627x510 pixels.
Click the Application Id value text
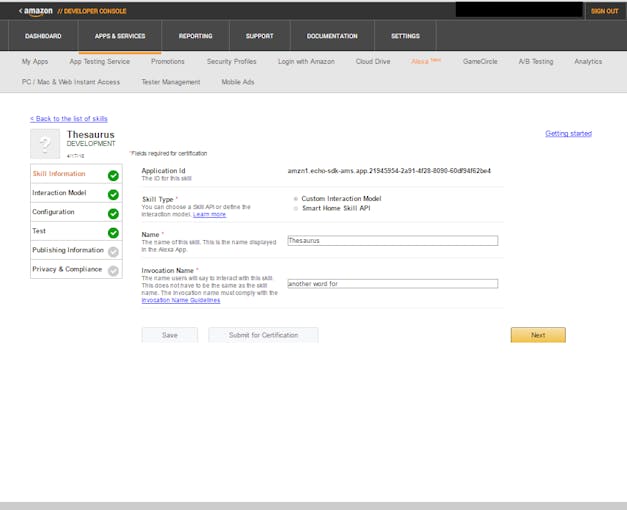(x=389, y=171)
